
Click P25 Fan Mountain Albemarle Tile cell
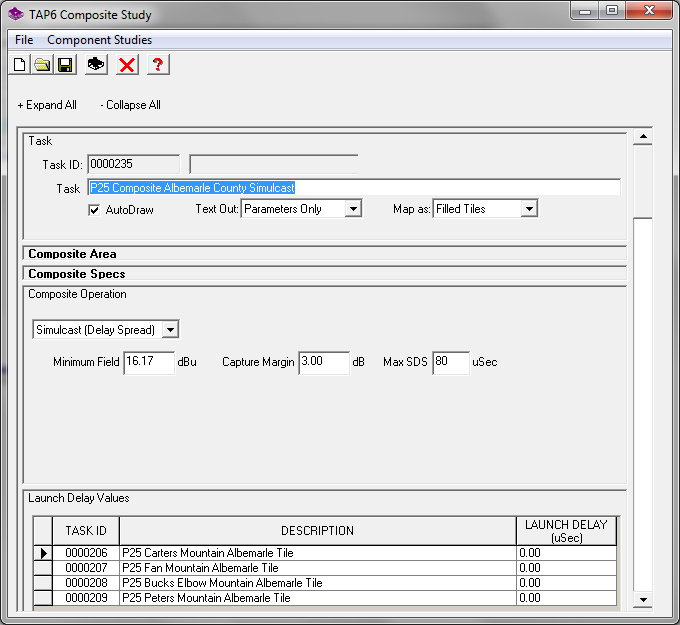(x=317, y=568)
